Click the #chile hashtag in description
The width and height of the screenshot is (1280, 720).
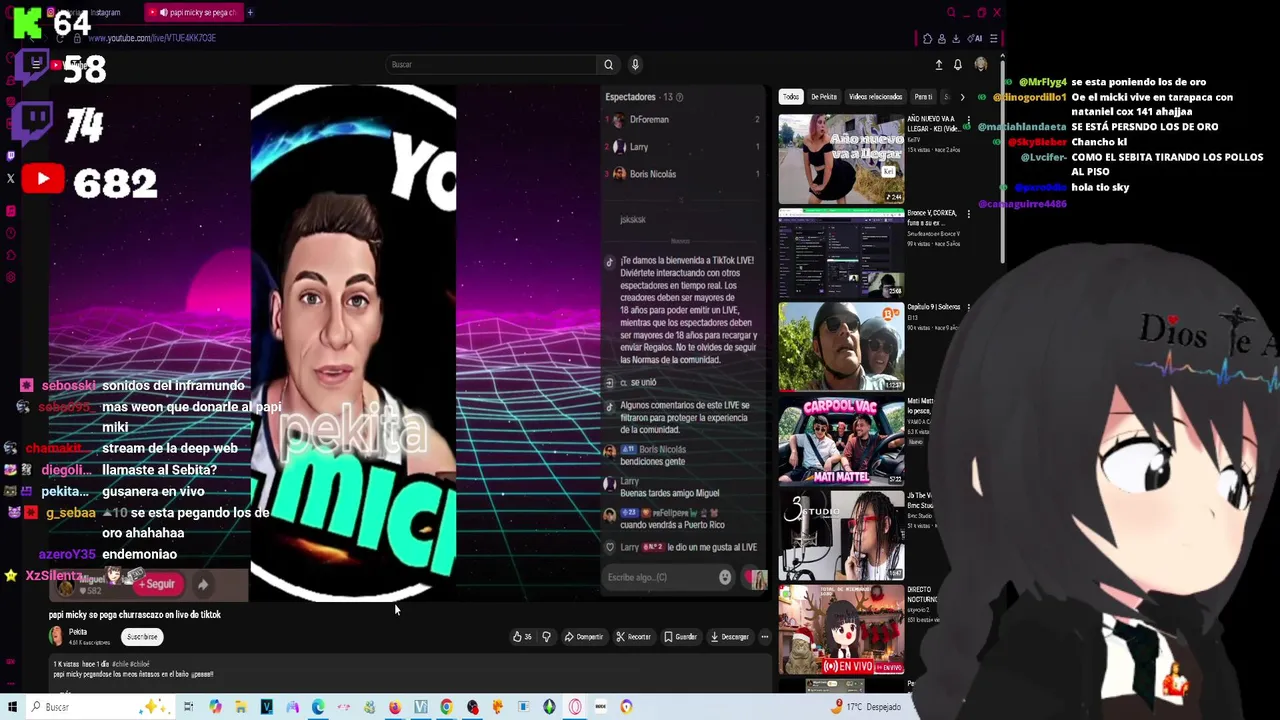coord(121,664)
